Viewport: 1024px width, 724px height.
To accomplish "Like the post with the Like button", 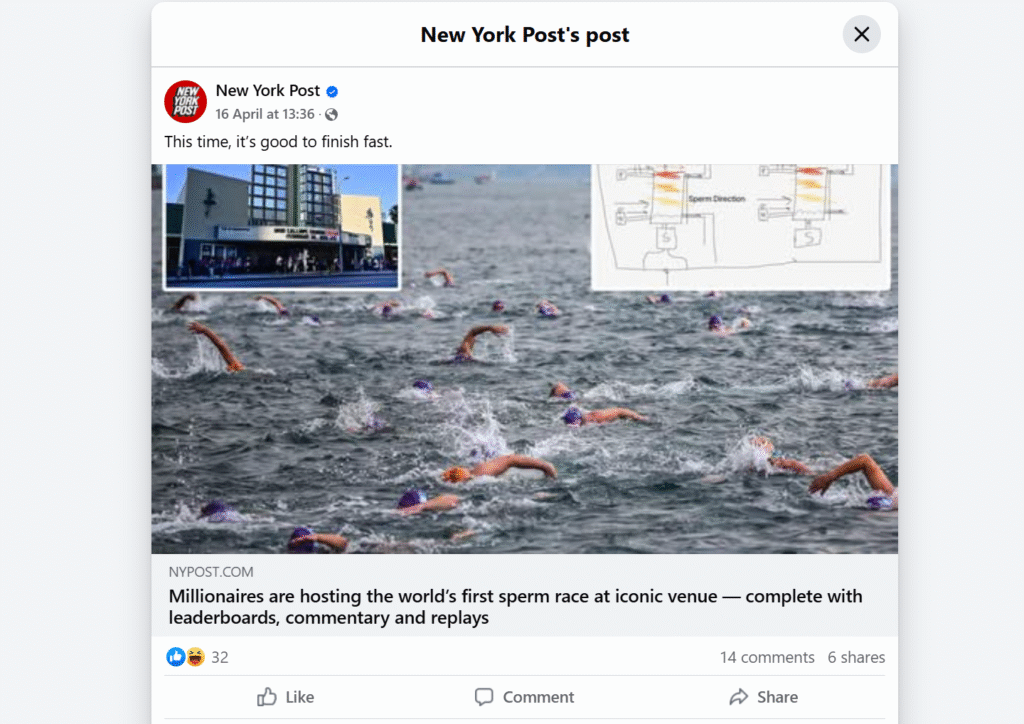I will coord(285,697).
